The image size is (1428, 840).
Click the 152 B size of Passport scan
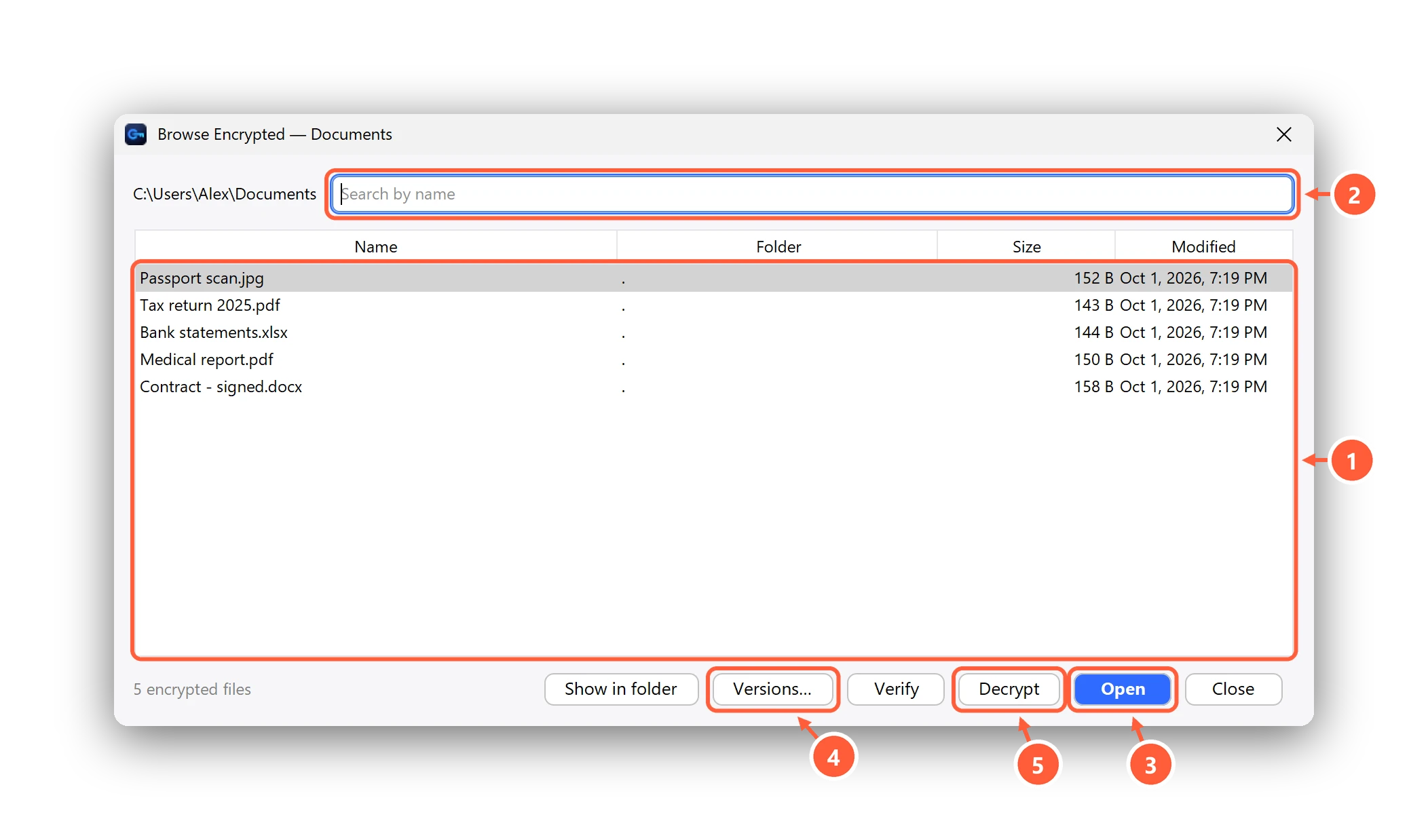point(1093,278)
